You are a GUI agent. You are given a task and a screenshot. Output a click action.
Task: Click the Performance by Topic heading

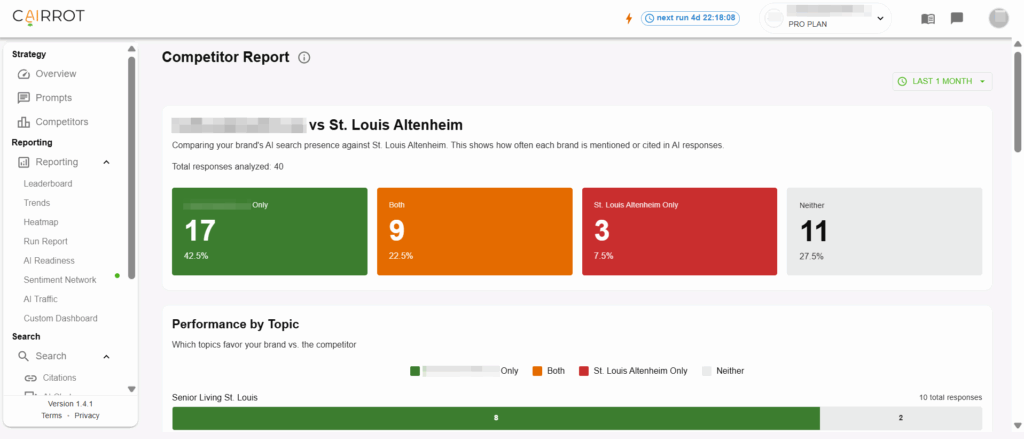click(x=236, y=324)
